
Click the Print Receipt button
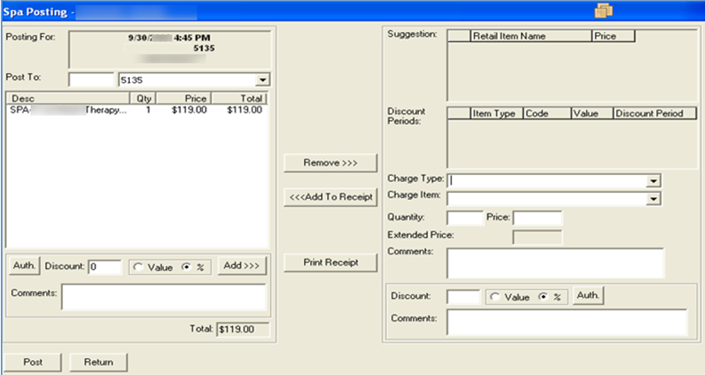(x=330, y=263)
